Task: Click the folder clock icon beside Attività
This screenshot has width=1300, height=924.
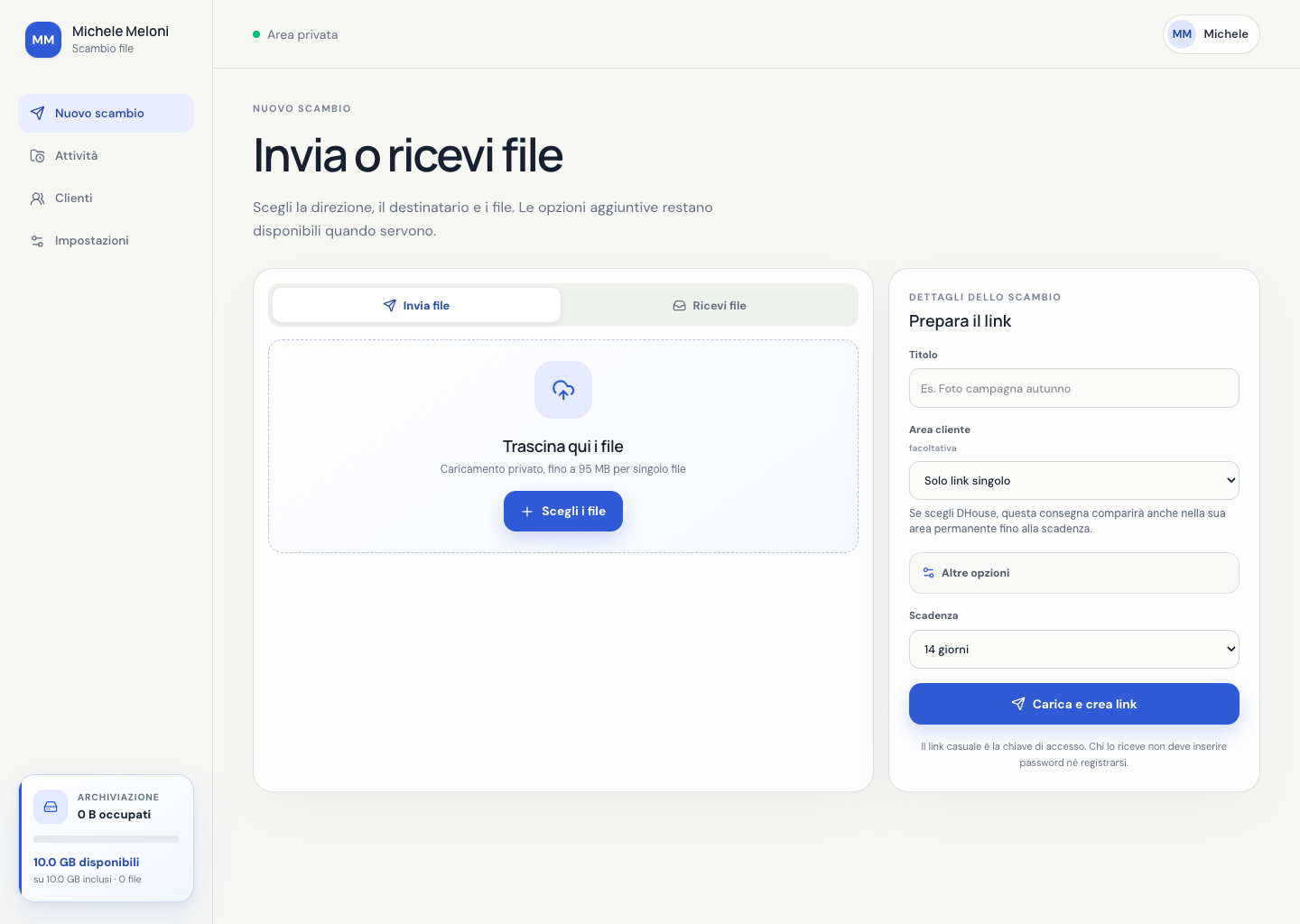Action: (37, 156)
